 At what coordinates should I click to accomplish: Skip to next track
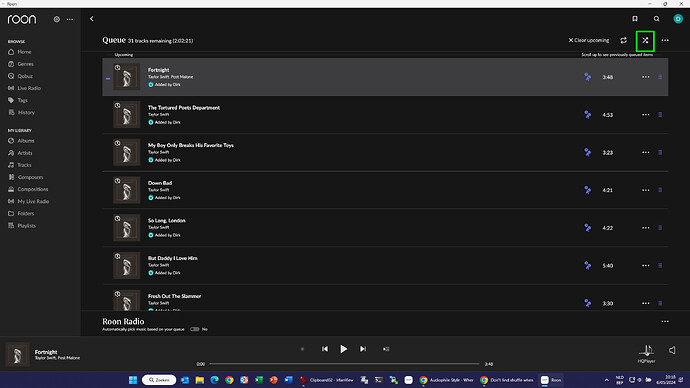[x=363, y=349]
